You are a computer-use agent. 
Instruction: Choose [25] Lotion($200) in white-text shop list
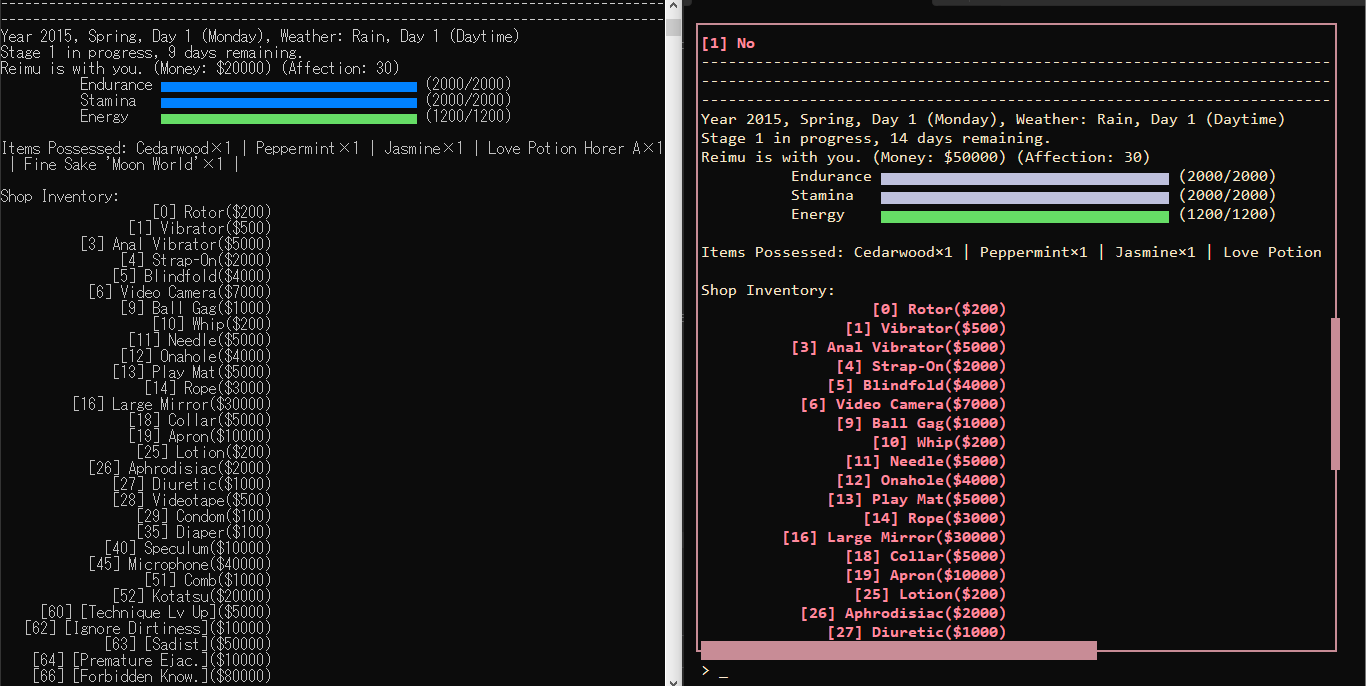pyautogui.click(x=204, y=452)
